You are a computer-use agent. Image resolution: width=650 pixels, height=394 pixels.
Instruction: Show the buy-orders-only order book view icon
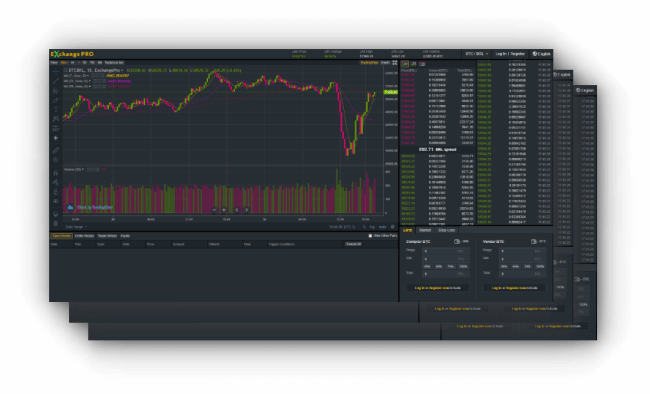click(413, 64)
